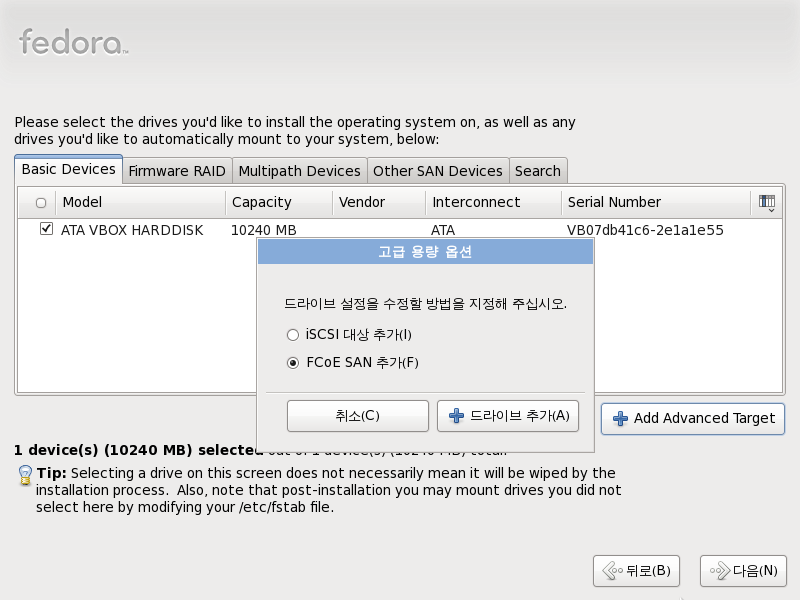Click the Fedora logo
This screenshot has width=800, height=600.
pos(73,42)
